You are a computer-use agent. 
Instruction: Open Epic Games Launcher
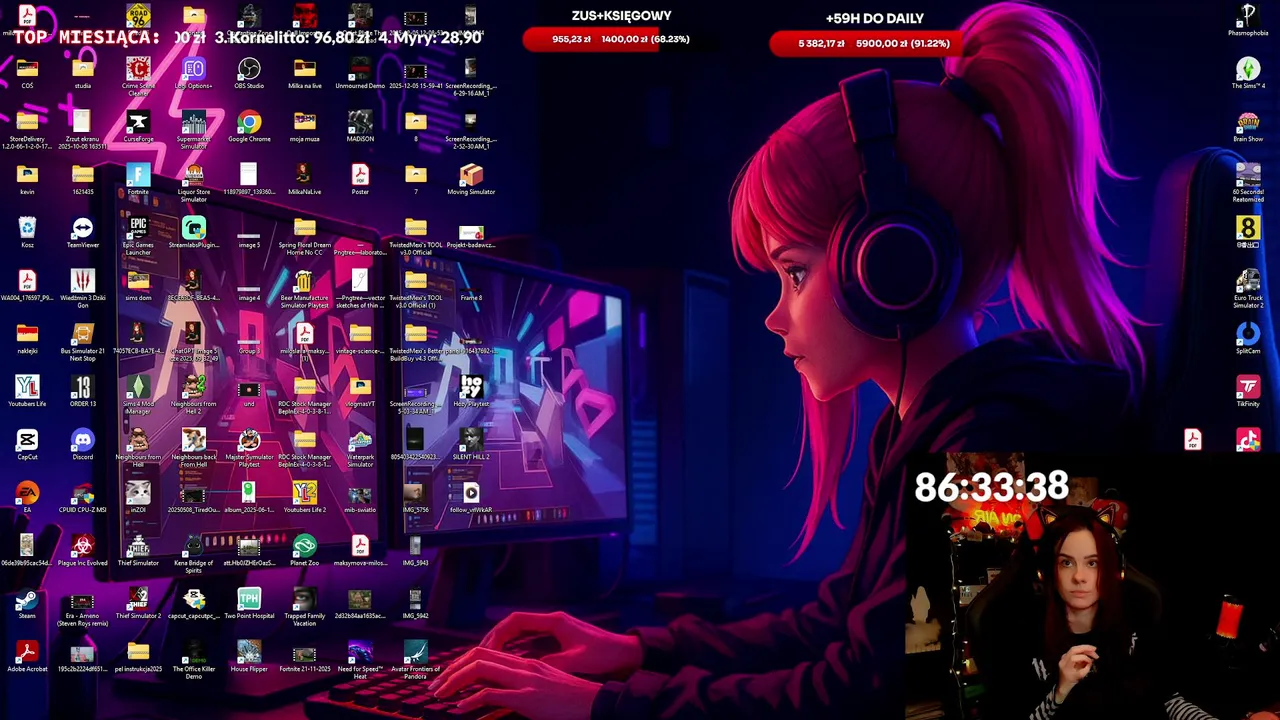[138, 234]
